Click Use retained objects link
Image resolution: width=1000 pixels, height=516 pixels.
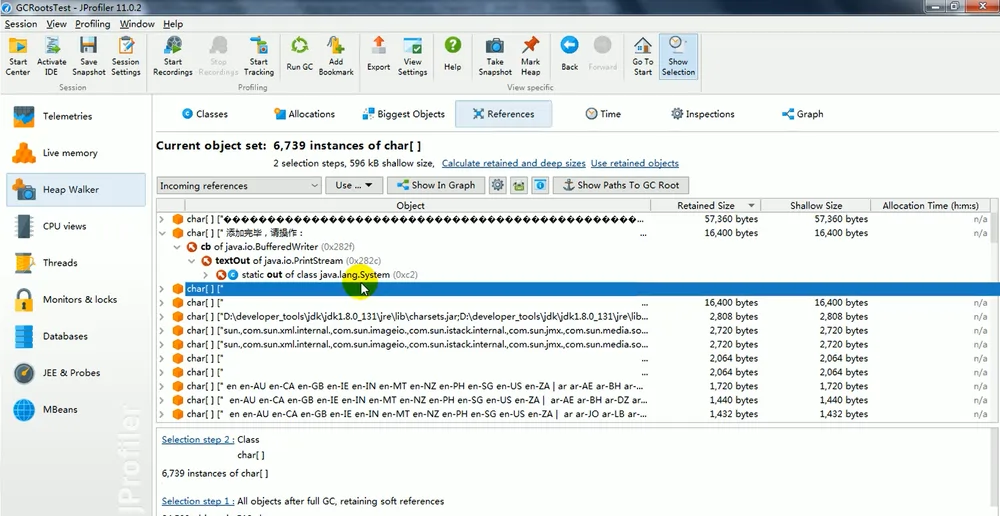pyautogui.click(x=635, y=163)
